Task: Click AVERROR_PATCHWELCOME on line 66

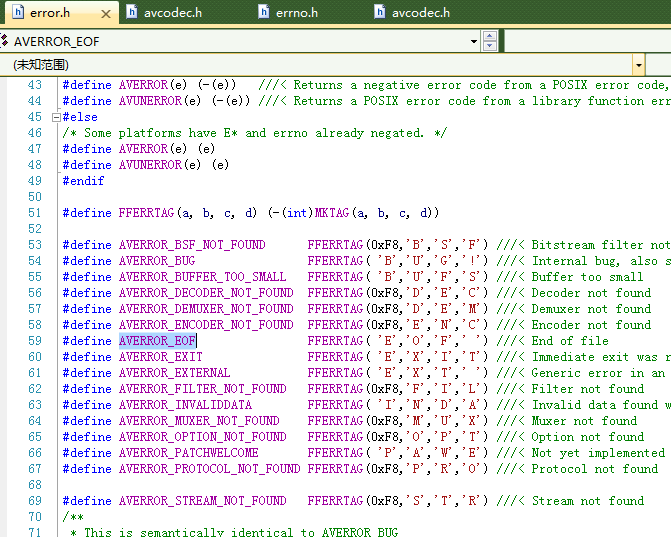Action: [188, 453]
